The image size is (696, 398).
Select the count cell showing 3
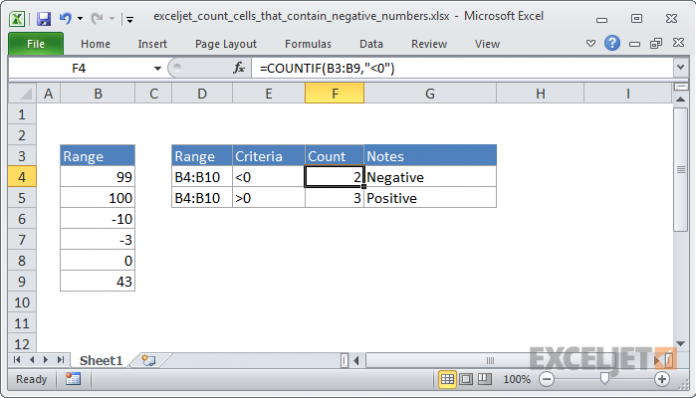pos(335,197)
